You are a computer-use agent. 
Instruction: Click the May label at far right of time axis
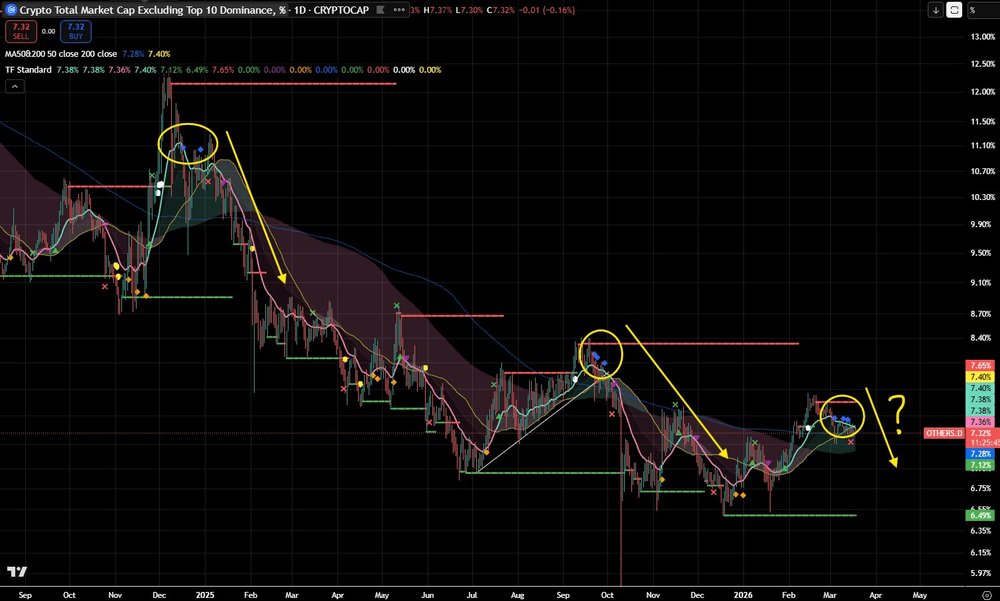pyautogui.click(x=920, y=595)
